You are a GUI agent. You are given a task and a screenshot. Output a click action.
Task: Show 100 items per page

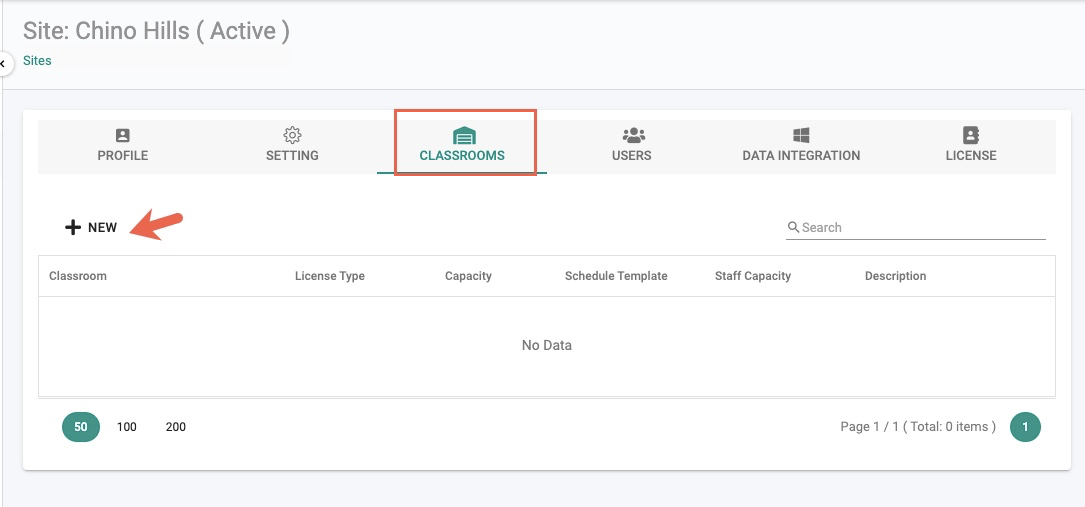pyautogui.click(x=127, y=427)
